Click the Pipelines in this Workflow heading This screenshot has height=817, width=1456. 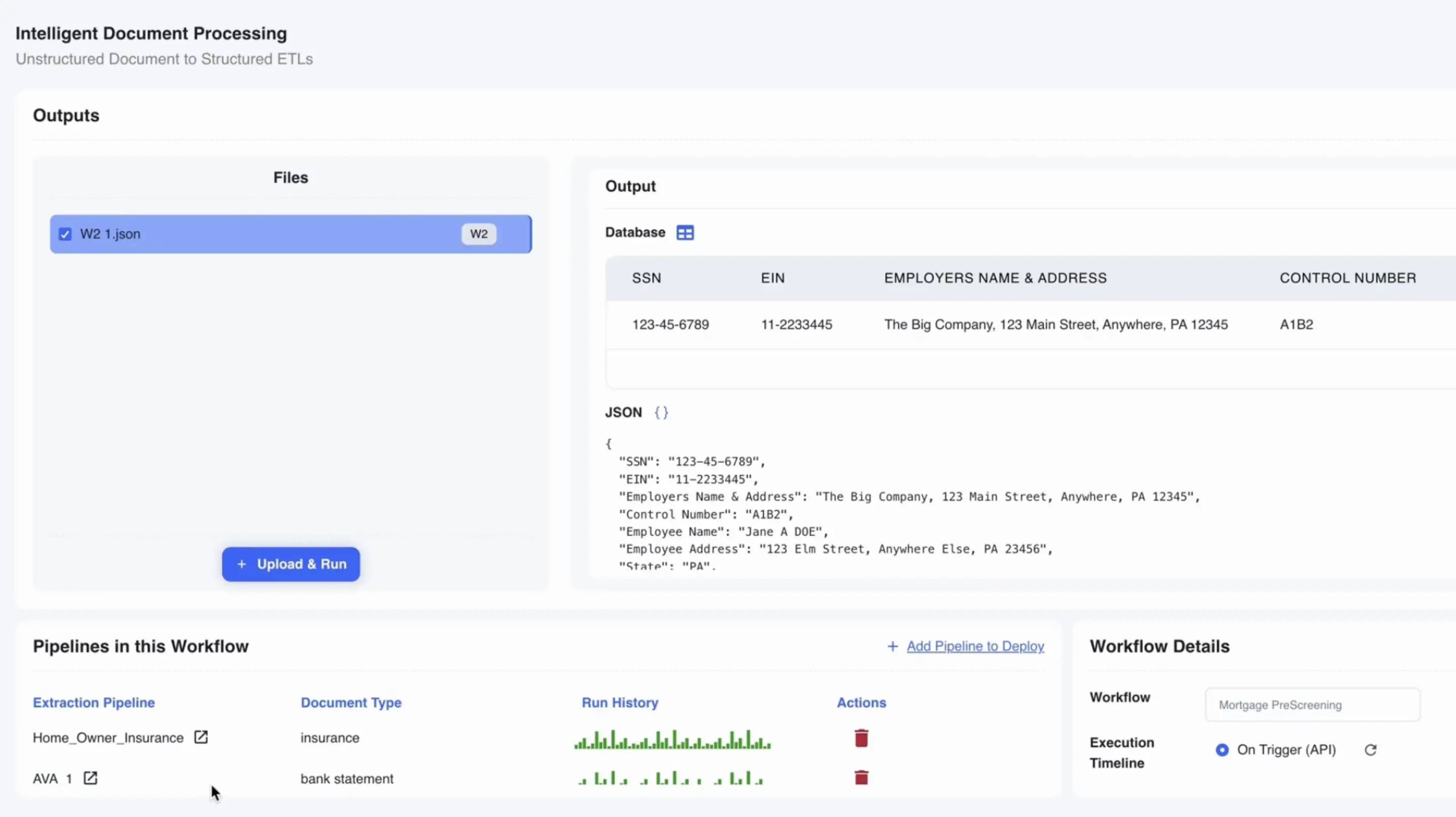[x=140, y=646]
